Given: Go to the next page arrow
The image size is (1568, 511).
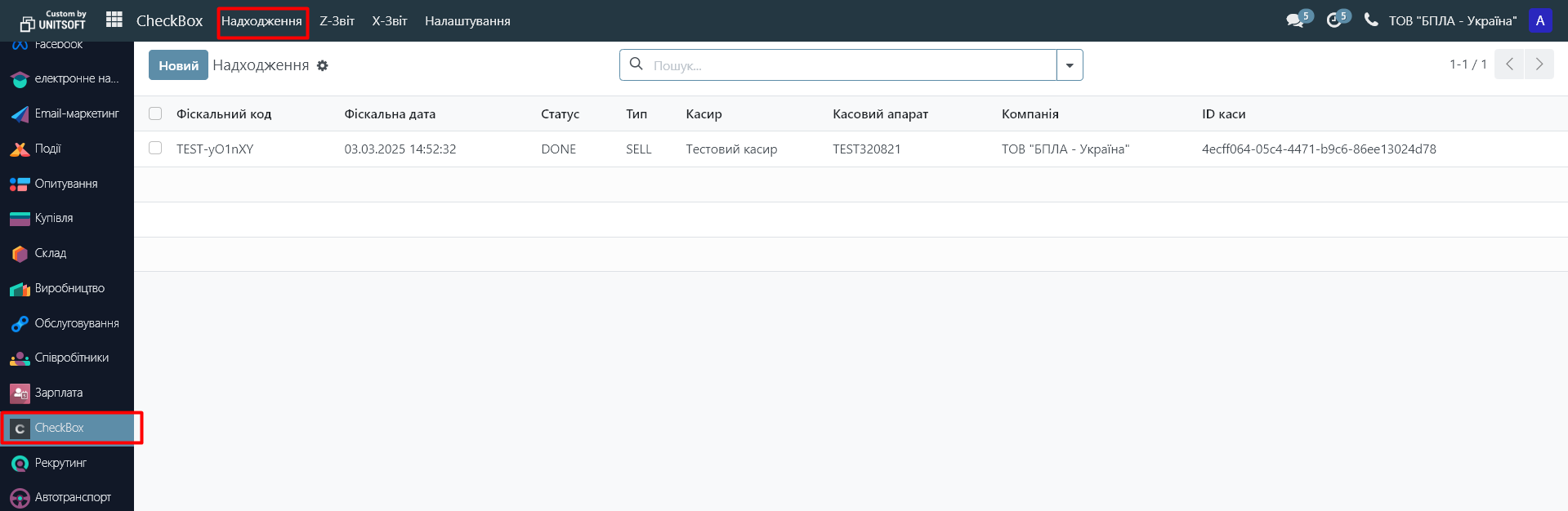Looking at the screenshot, I should pos(1539,64).
